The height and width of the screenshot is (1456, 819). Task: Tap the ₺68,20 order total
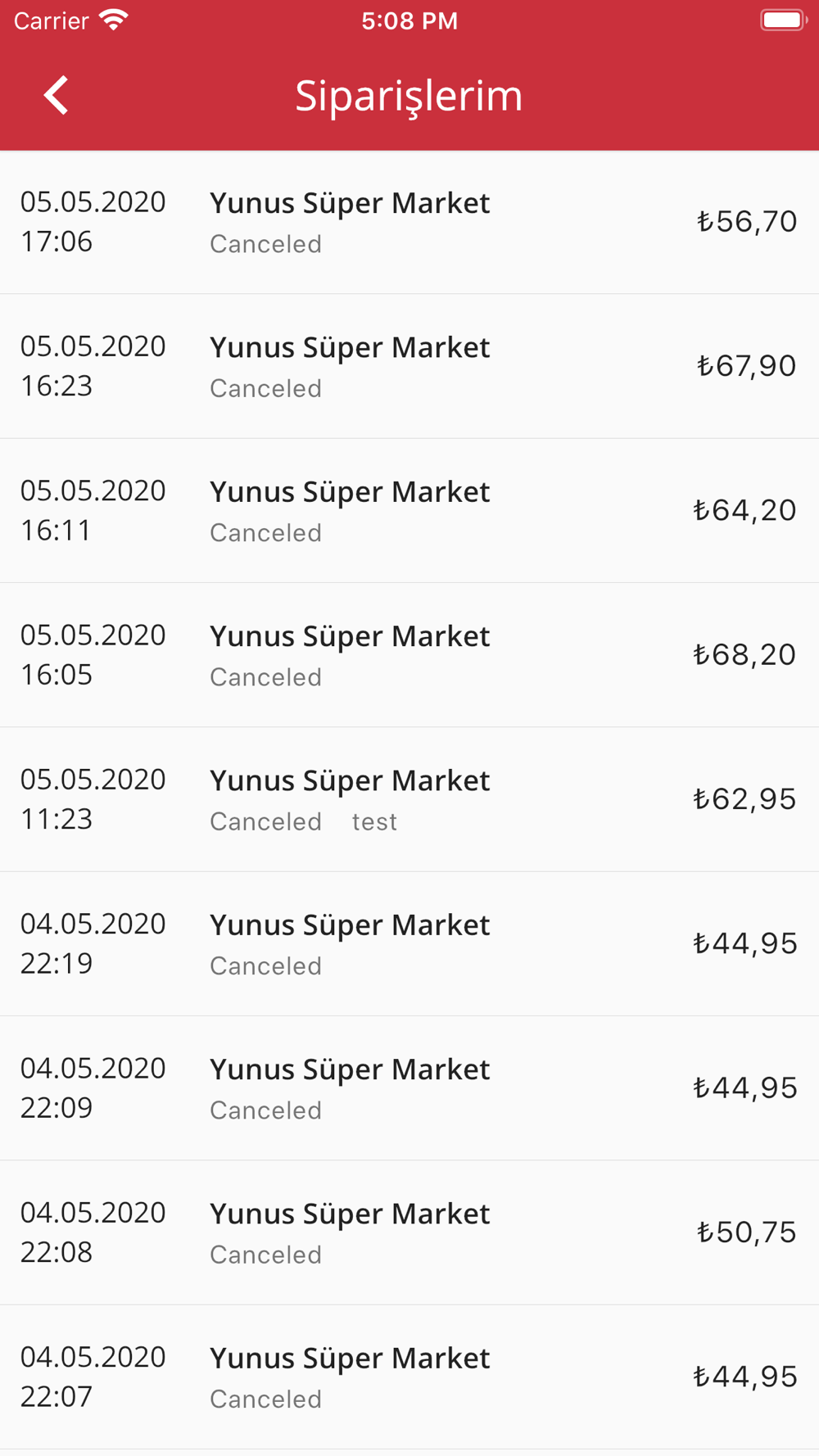[x=744, y=654]
